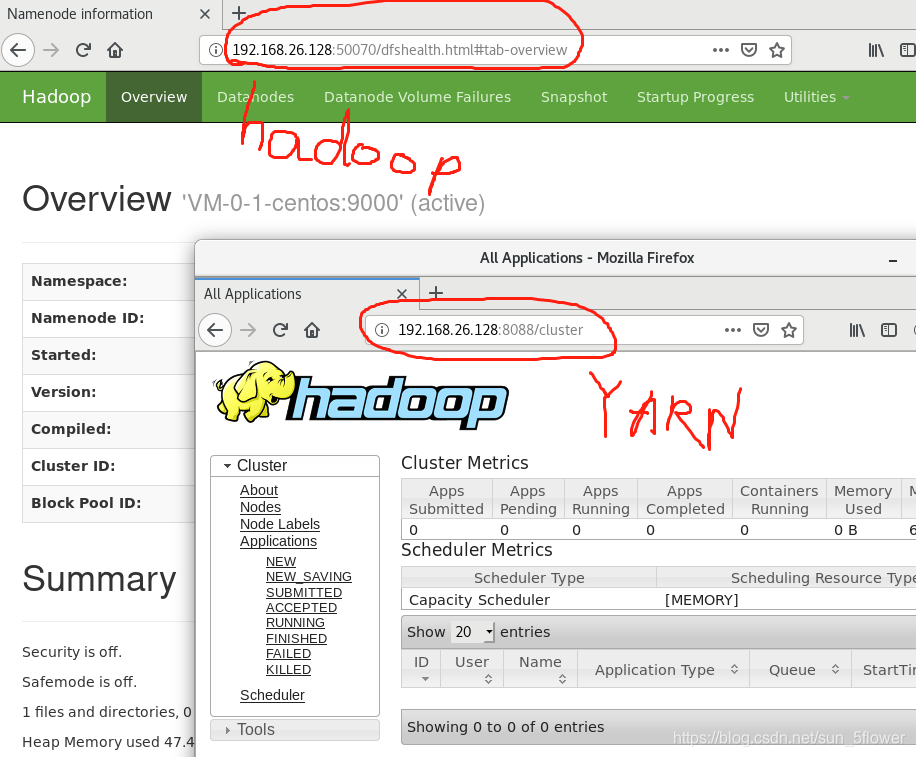Click the '[MEMORY]' scheduling resource cell
Screen dimensions: 916x757
(702, 600)
